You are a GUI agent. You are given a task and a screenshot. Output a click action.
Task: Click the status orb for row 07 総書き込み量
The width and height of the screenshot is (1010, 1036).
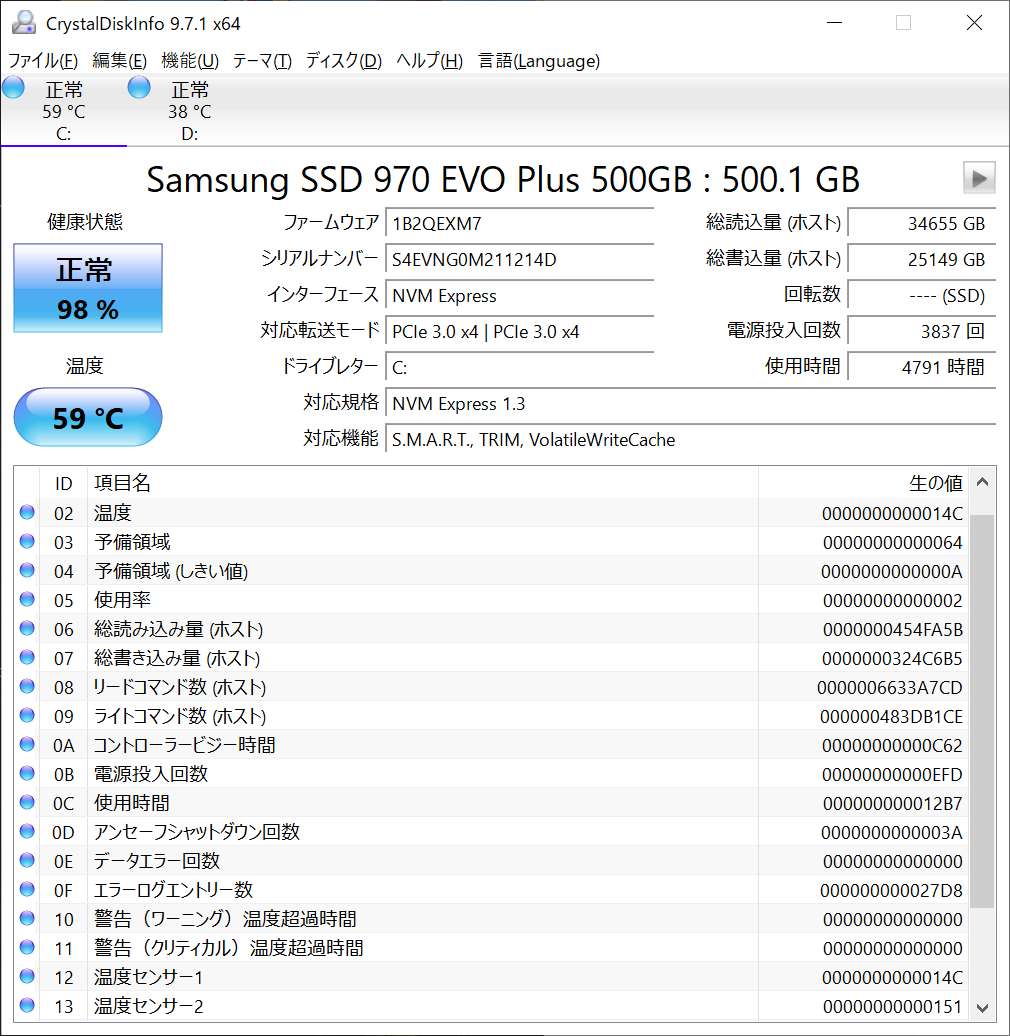point(27,657)
